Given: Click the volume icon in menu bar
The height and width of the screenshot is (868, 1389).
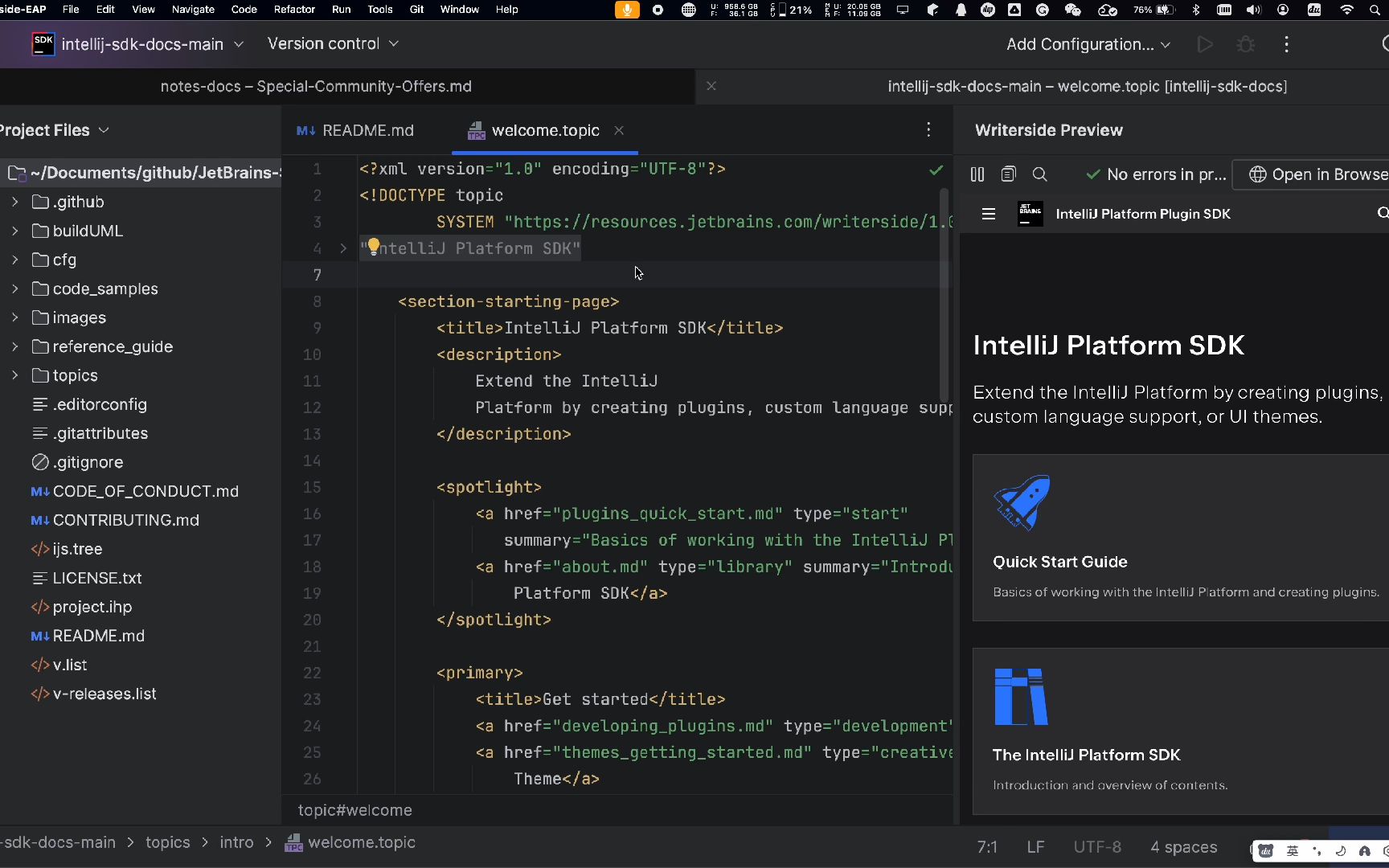Looking at the screenshot, I should tap(1254, 10).
